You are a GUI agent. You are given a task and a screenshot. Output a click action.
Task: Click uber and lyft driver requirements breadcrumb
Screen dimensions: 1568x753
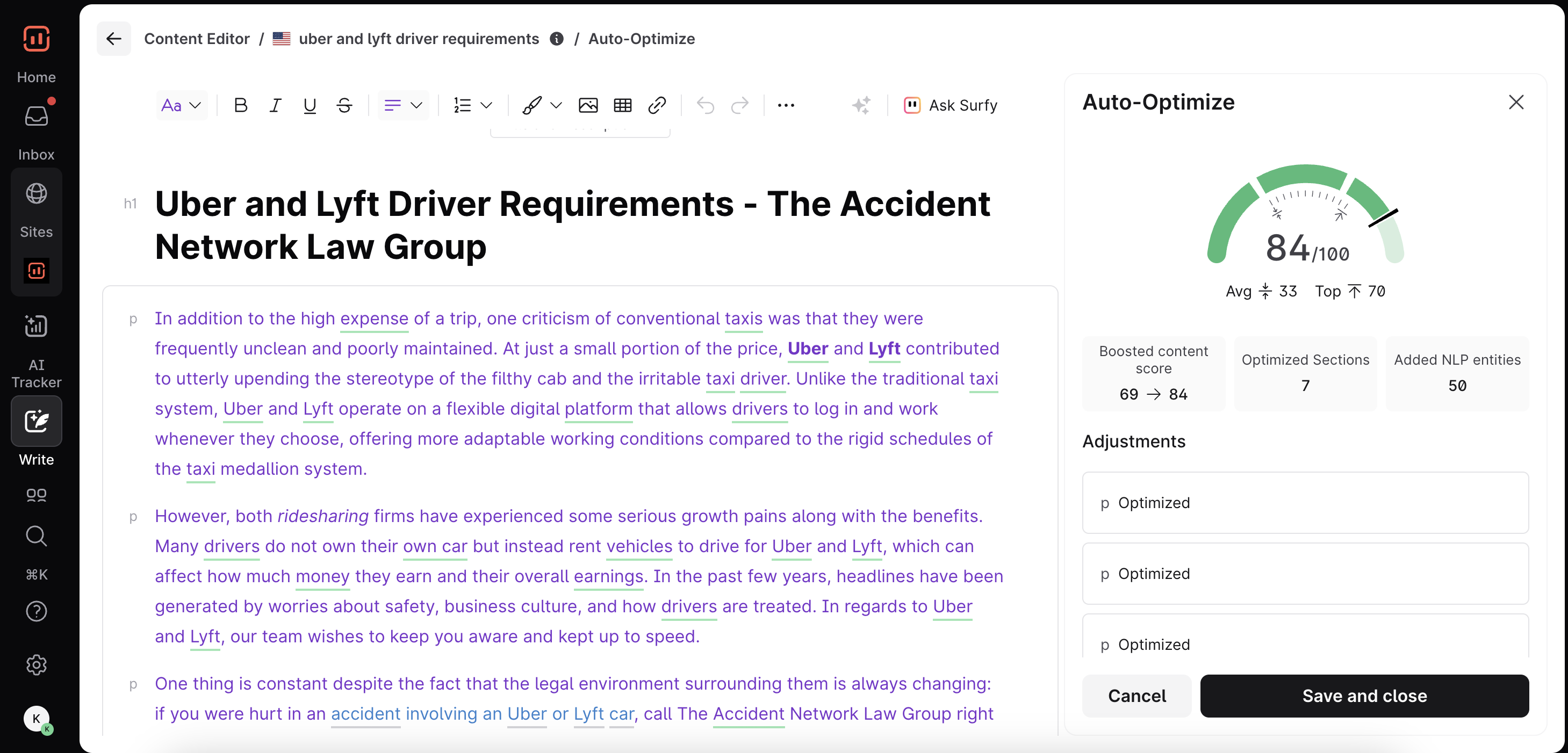419,39
